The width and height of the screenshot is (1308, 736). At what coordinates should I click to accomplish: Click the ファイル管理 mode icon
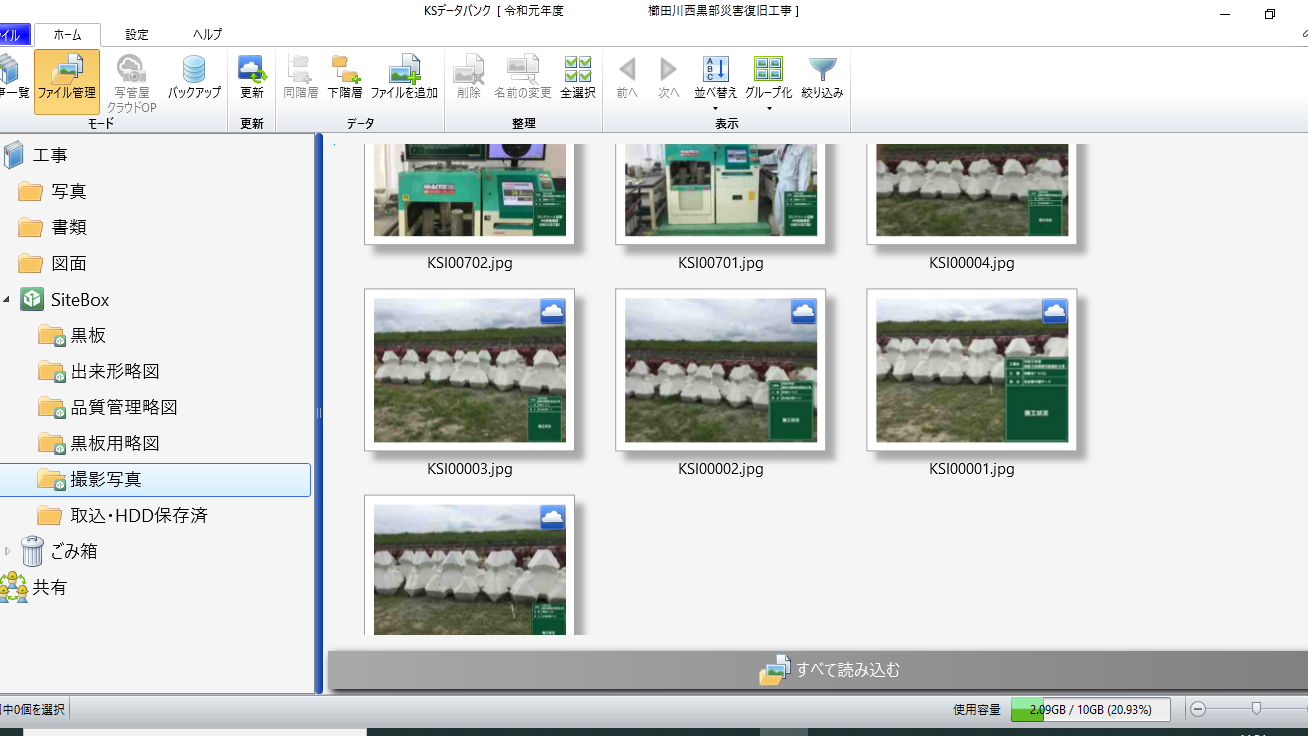(66, 75)
